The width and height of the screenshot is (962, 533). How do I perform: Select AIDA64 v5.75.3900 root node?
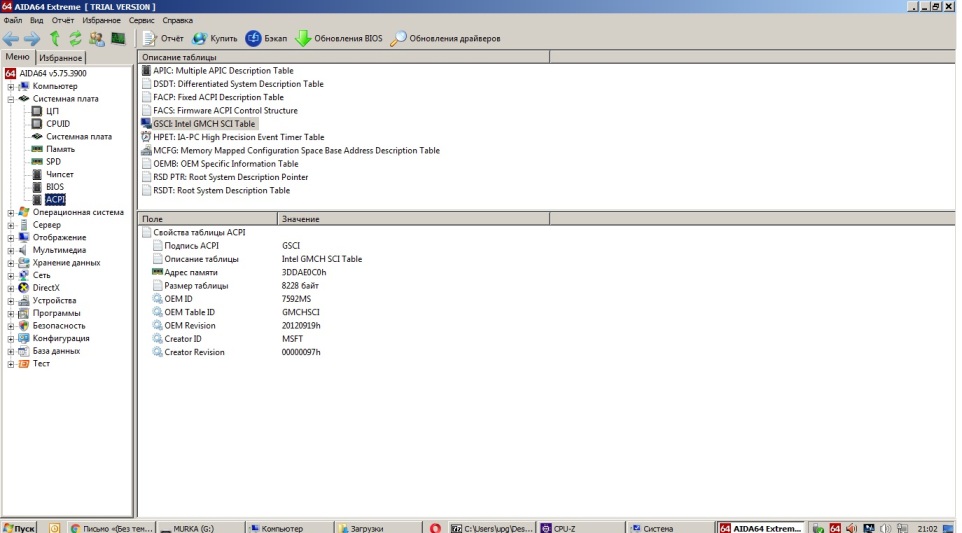click(53, 73)
